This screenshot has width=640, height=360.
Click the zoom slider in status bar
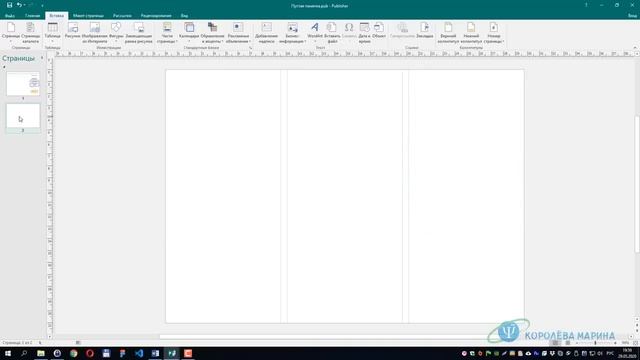coord(595,343)
